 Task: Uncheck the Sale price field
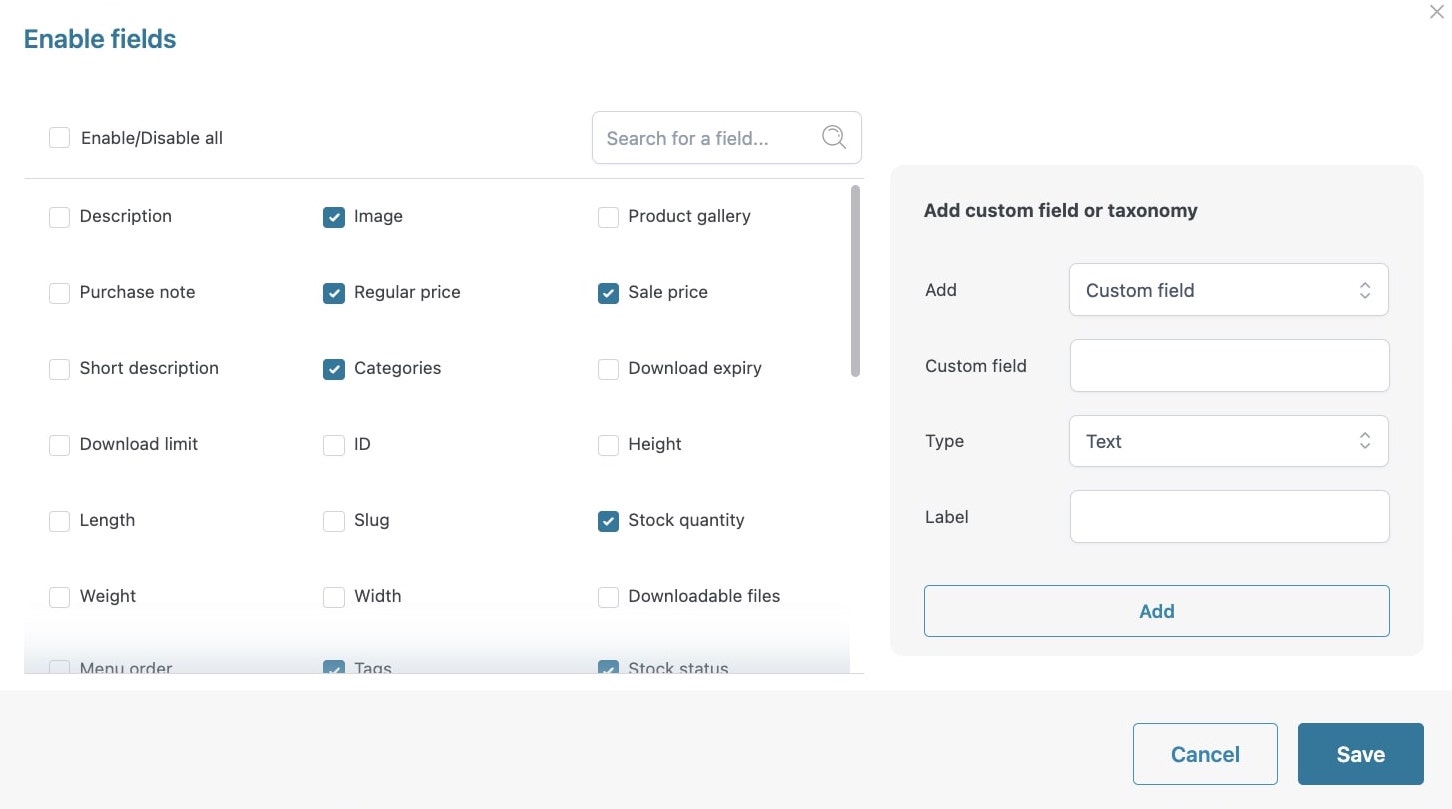[608, 293]
